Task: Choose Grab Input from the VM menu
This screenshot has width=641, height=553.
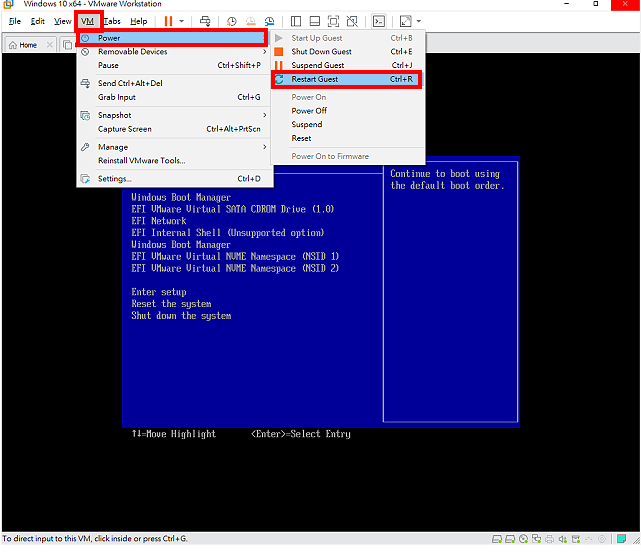Action: [174, 97]
